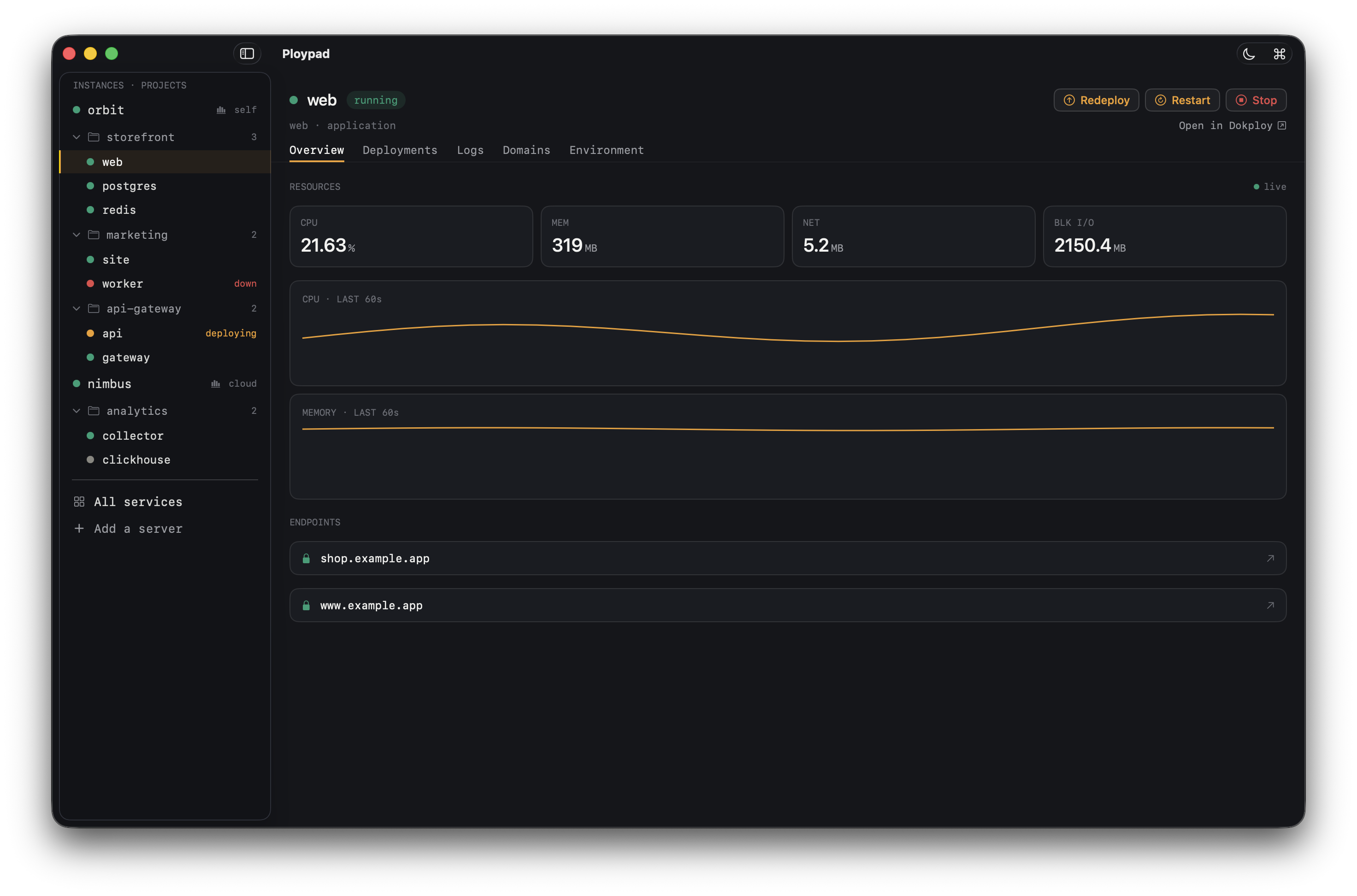This screenshot has width=1357, height=896.
Task: Click the NET 5.2 MB resource card
Action: [913, 236]
